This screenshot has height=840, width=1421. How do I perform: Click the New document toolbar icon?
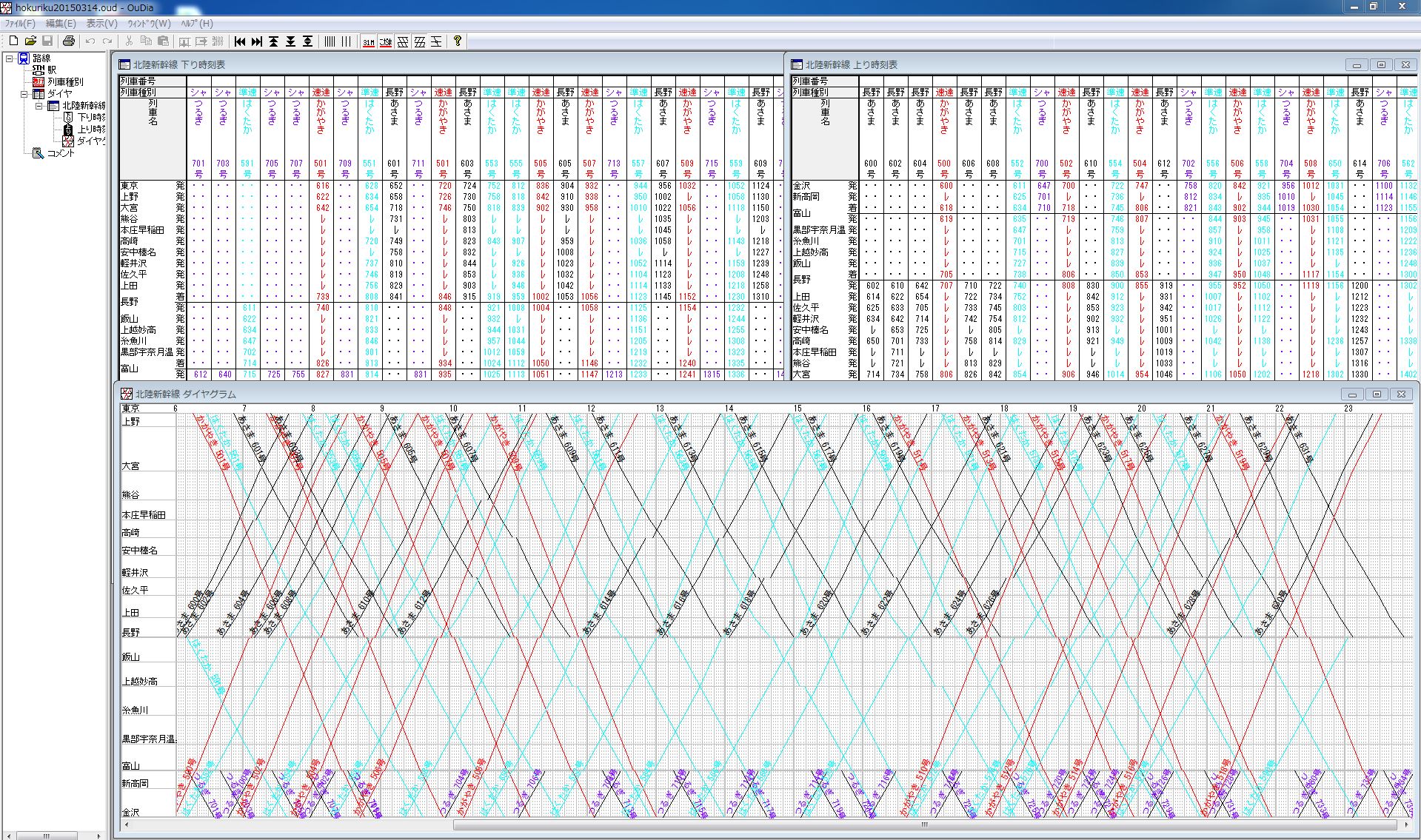point(13,41)
